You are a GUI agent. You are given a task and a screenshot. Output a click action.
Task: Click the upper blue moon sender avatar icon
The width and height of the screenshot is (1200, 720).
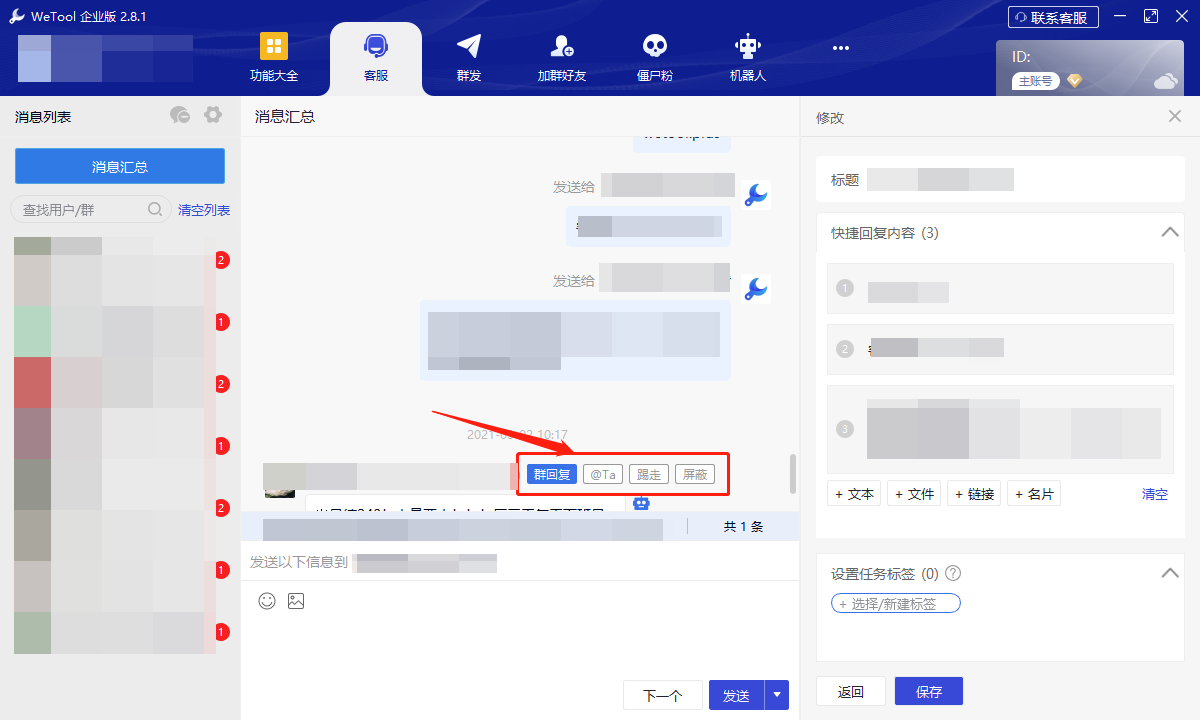756,195
